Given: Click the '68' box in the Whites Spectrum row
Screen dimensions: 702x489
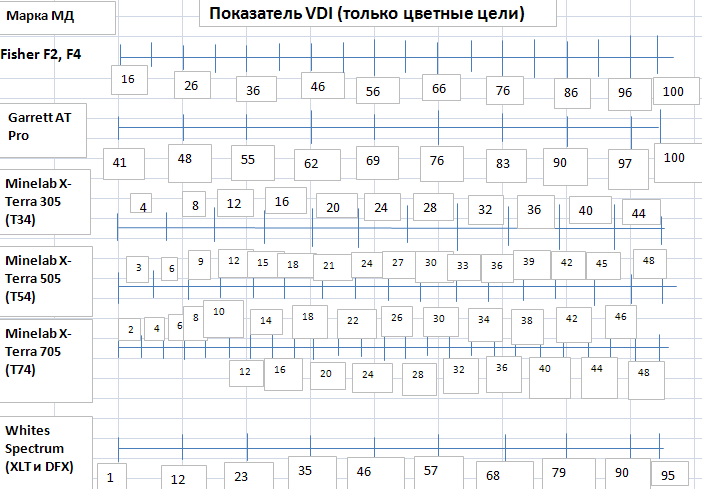Looking at the screenshot, I should (x=505, y=475).
